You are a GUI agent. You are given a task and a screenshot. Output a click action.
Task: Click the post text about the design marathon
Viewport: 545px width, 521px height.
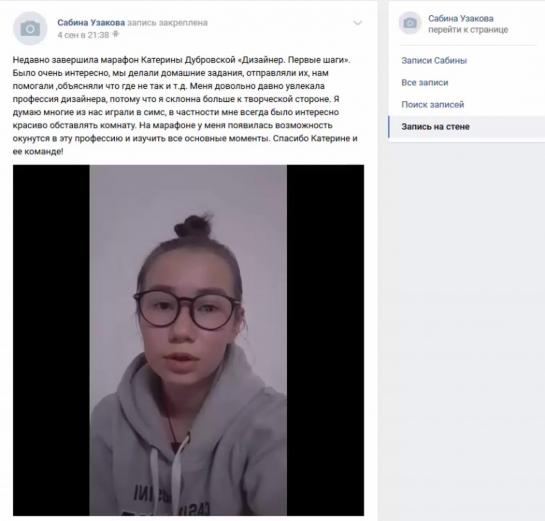[185, 106]
